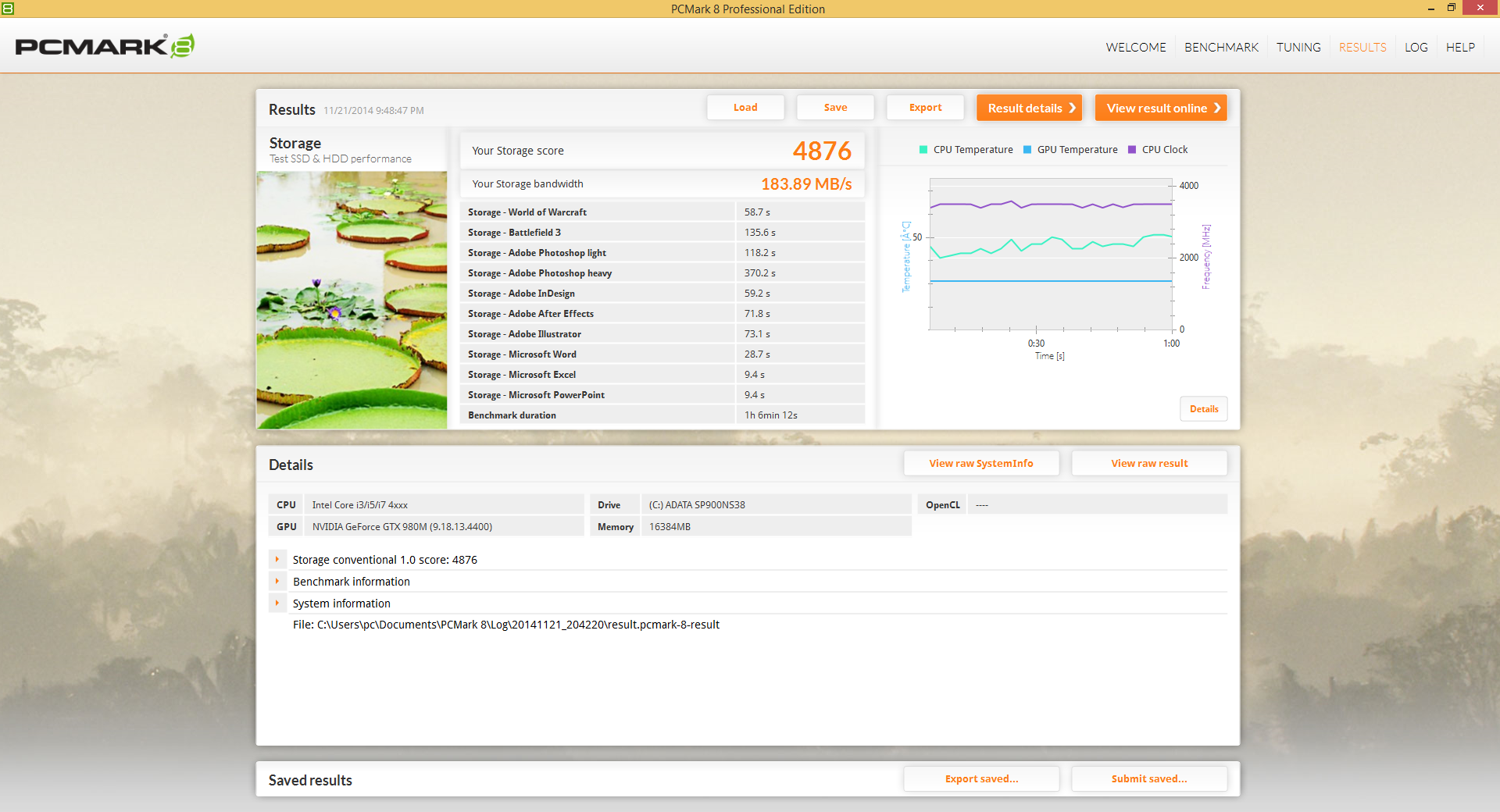Click View raw SystemInfo

(x=981, y=463)
